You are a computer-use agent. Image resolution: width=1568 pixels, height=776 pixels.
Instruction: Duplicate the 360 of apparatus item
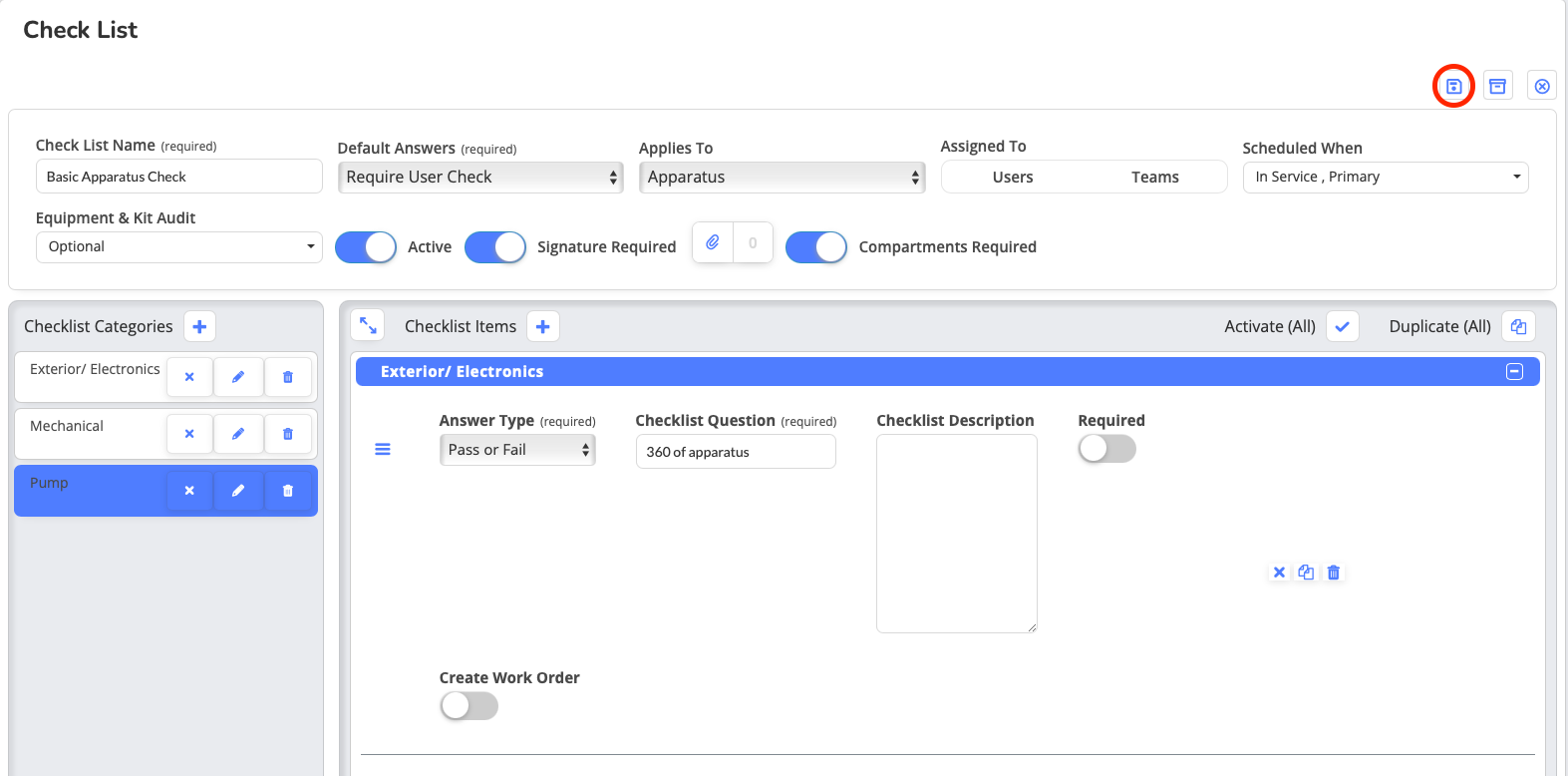(1306, 573)
